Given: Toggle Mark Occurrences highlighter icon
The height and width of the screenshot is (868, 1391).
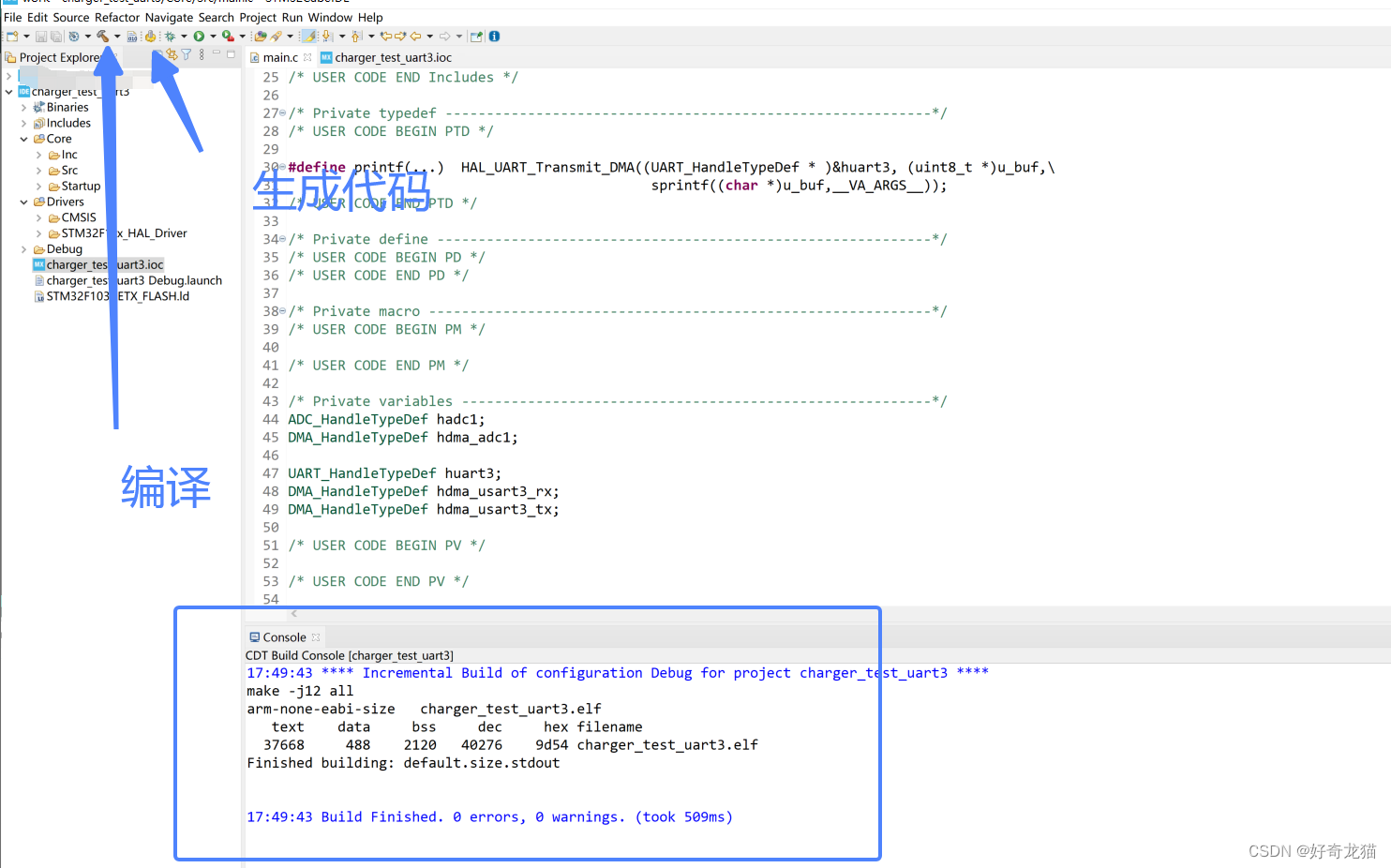Looking at the screenshot, I should (308, 37).
